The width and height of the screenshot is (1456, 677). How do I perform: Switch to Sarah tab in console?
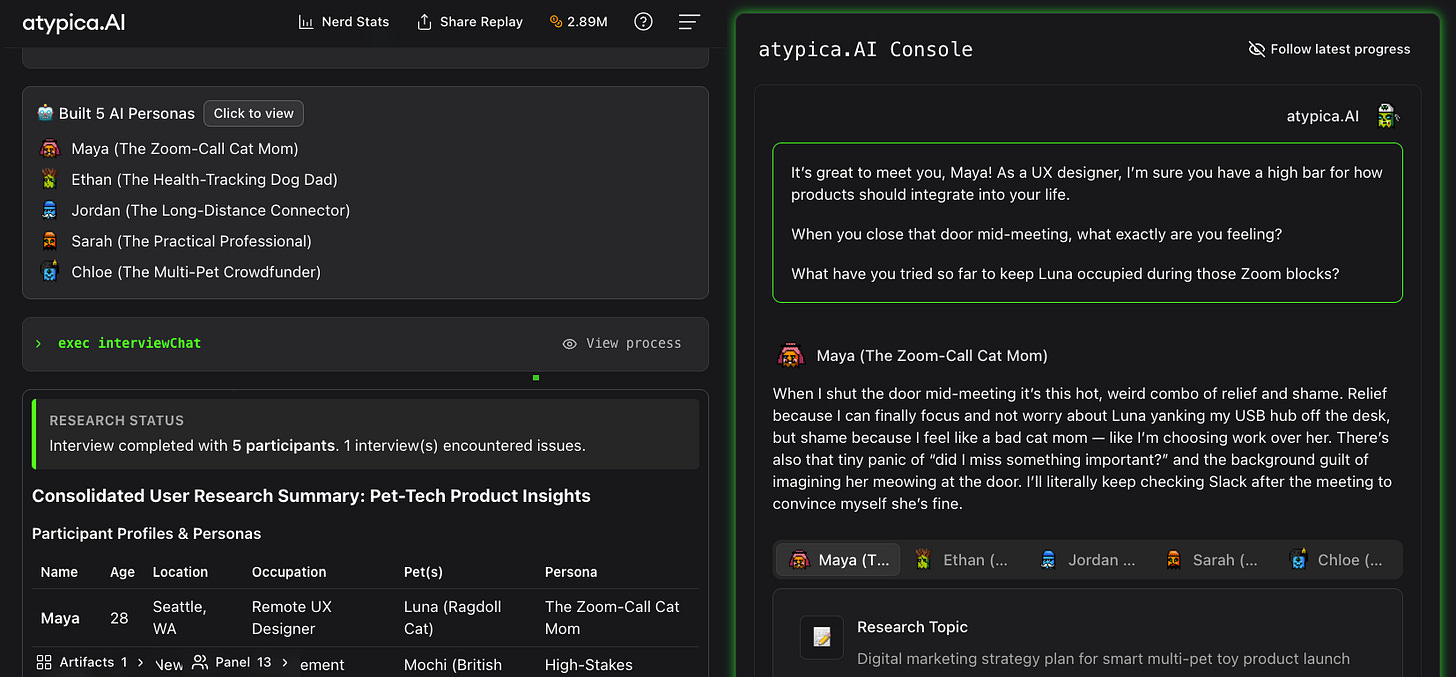[x=1212, y=560]
